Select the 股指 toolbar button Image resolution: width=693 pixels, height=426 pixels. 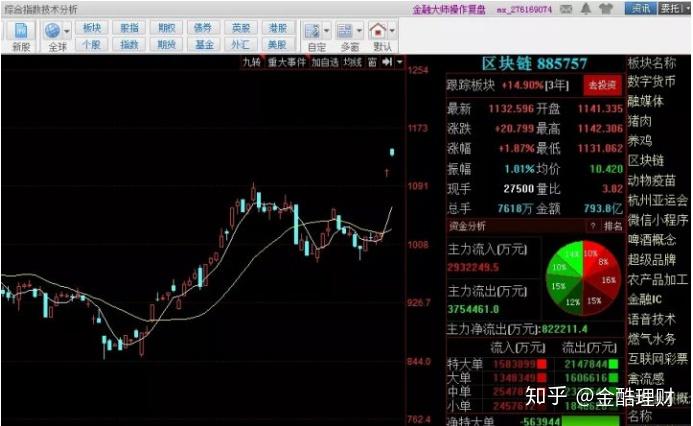point(129,28)
